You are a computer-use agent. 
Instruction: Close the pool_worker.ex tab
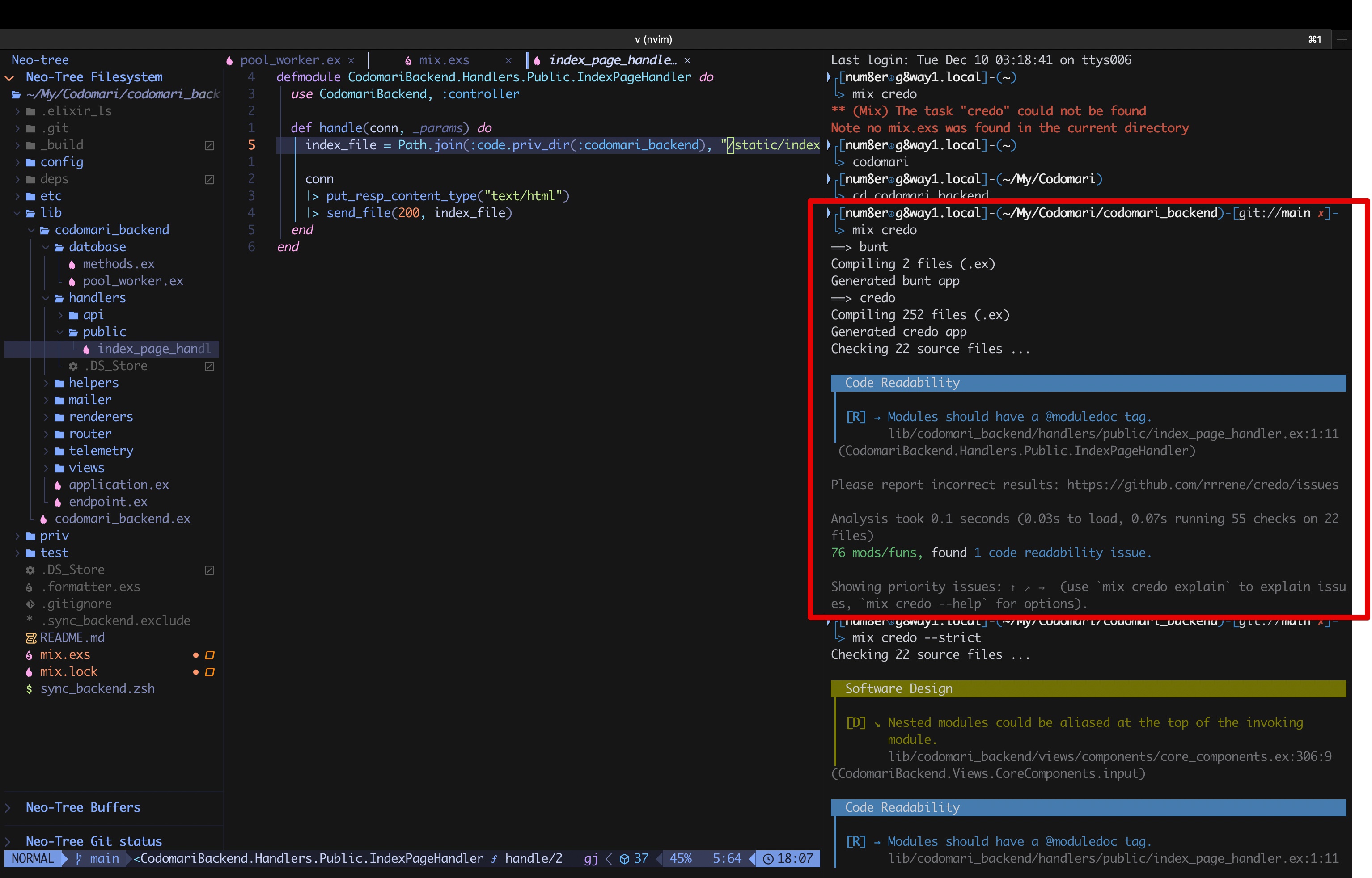pos(351,60)
